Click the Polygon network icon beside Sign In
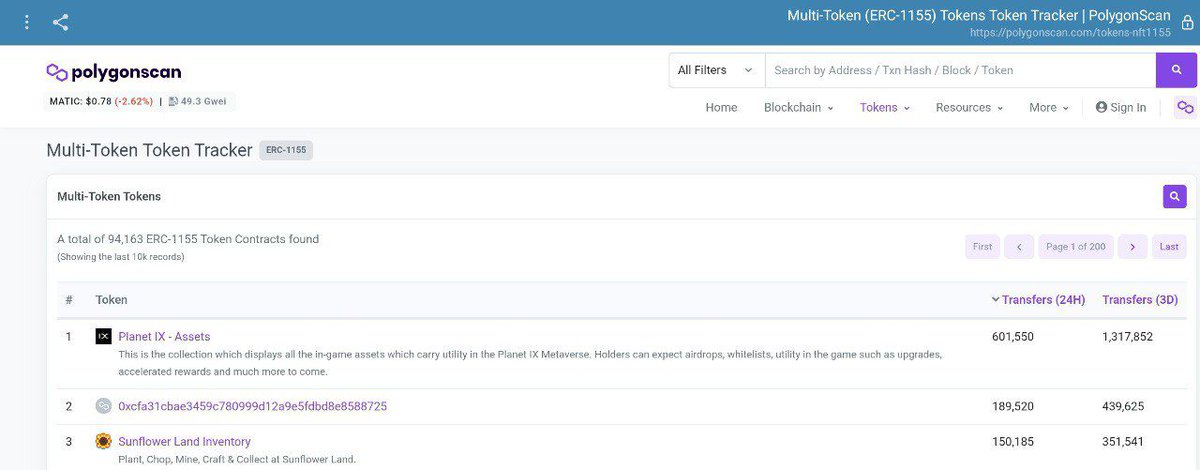 pyautogui.click(x=1185, y=107)
